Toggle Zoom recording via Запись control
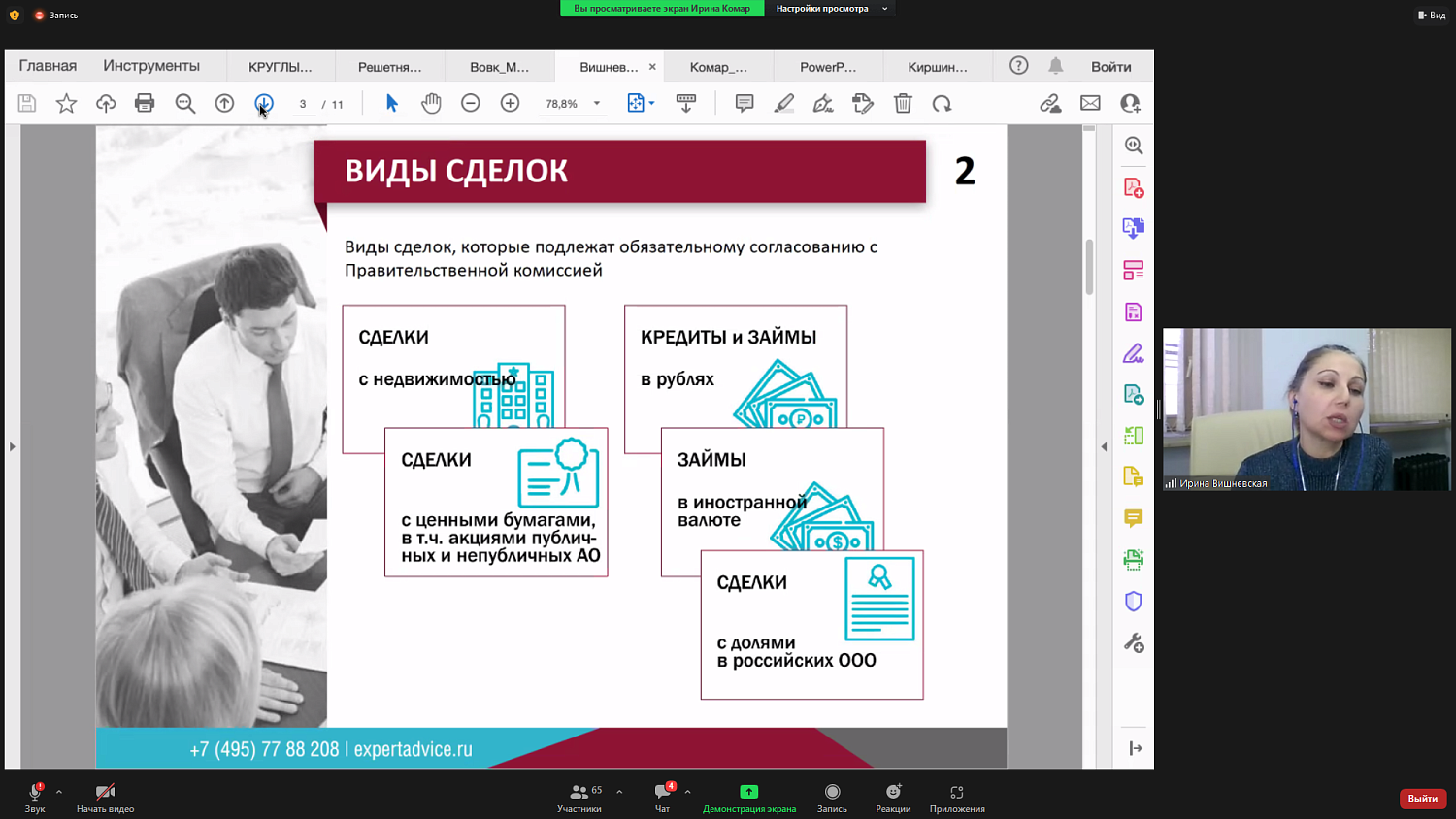 click(831, 798)
